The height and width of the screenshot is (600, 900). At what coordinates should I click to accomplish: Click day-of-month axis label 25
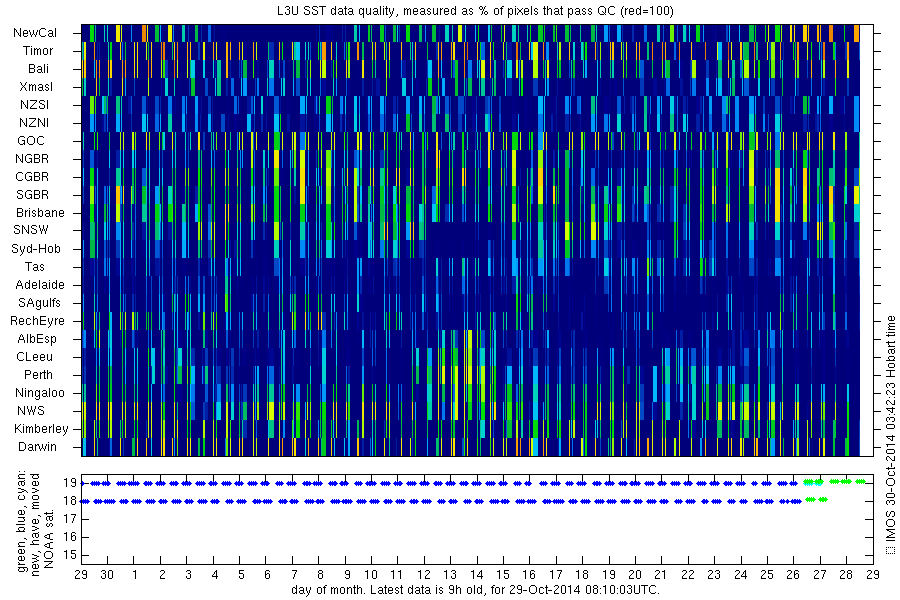767,575
